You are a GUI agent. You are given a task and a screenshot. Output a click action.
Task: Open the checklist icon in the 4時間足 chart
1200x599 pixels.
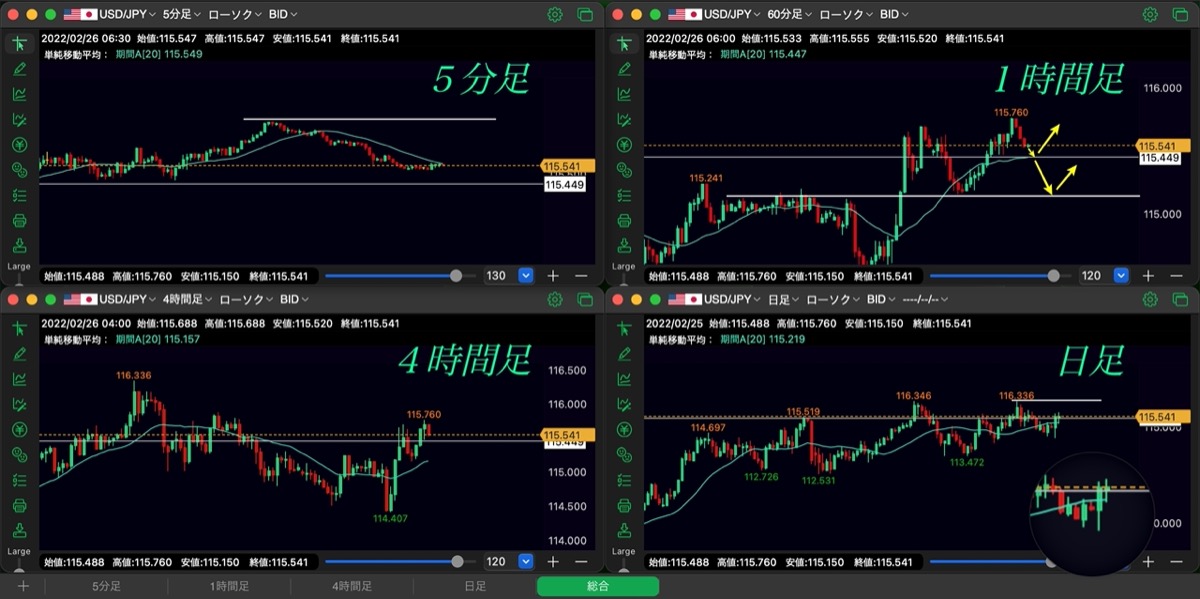pos(20,480)
